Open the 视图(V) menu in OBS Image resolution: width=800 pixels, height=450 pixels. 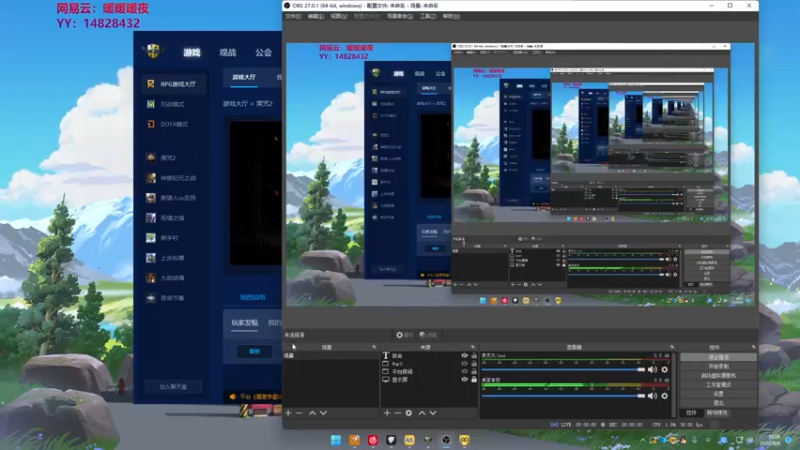[x=338, y=16]
